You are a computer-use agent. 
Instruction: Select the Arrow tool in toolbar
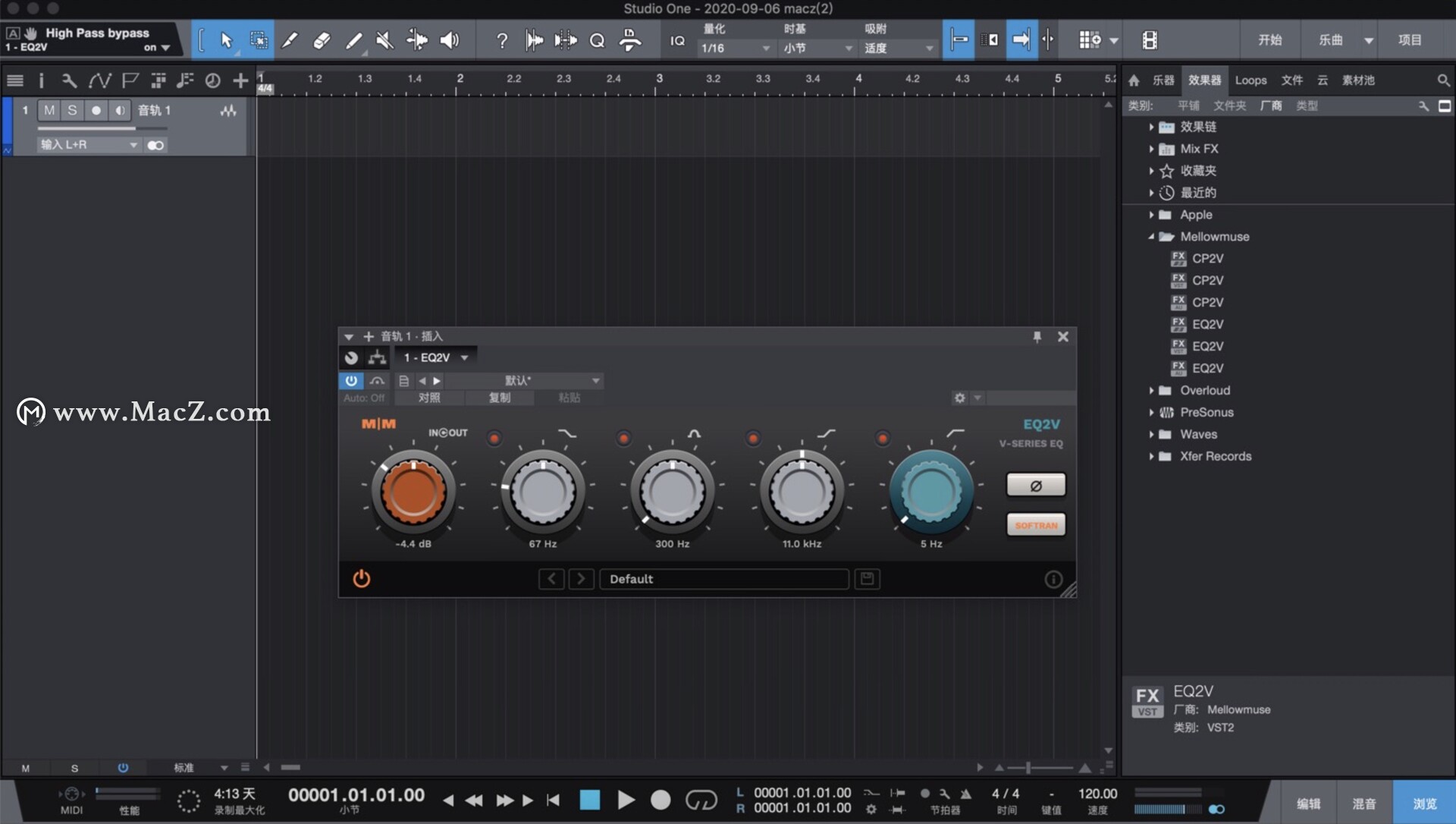pos(226,40)
